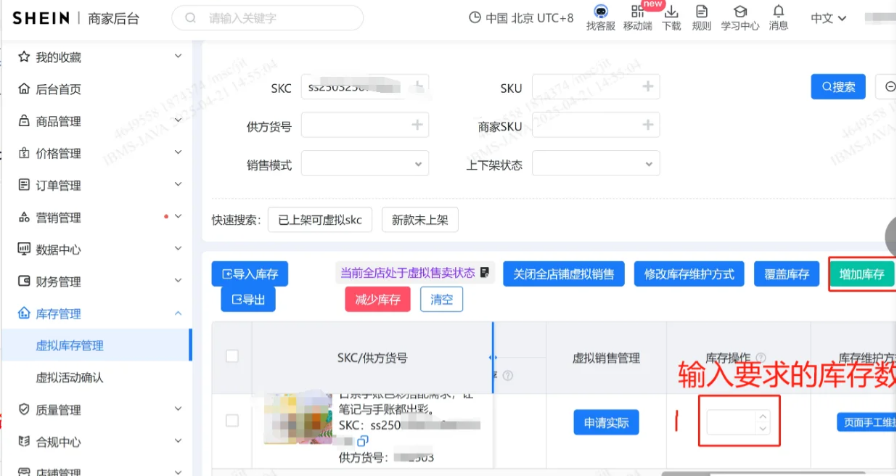896x476 pixels.
Task: Open the 销售模式 dropdown
Action: tap(365, 163)
